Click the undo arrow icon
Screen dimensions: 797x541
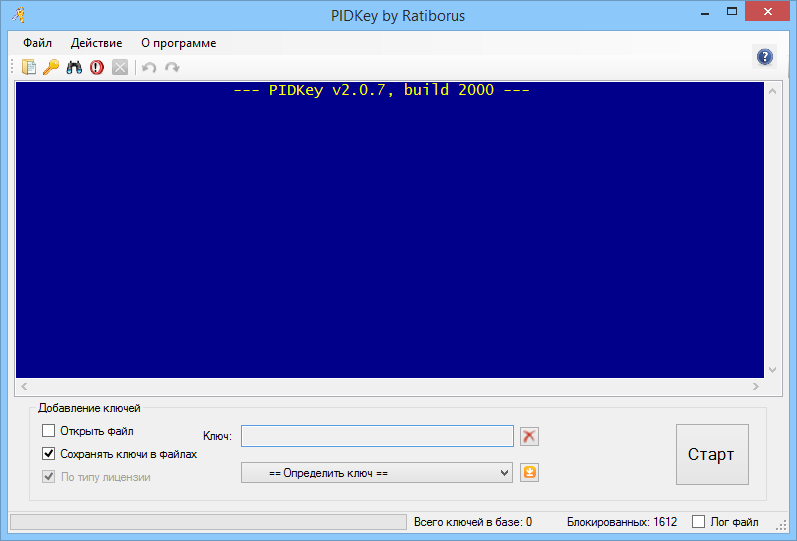[x=149, y=67]
